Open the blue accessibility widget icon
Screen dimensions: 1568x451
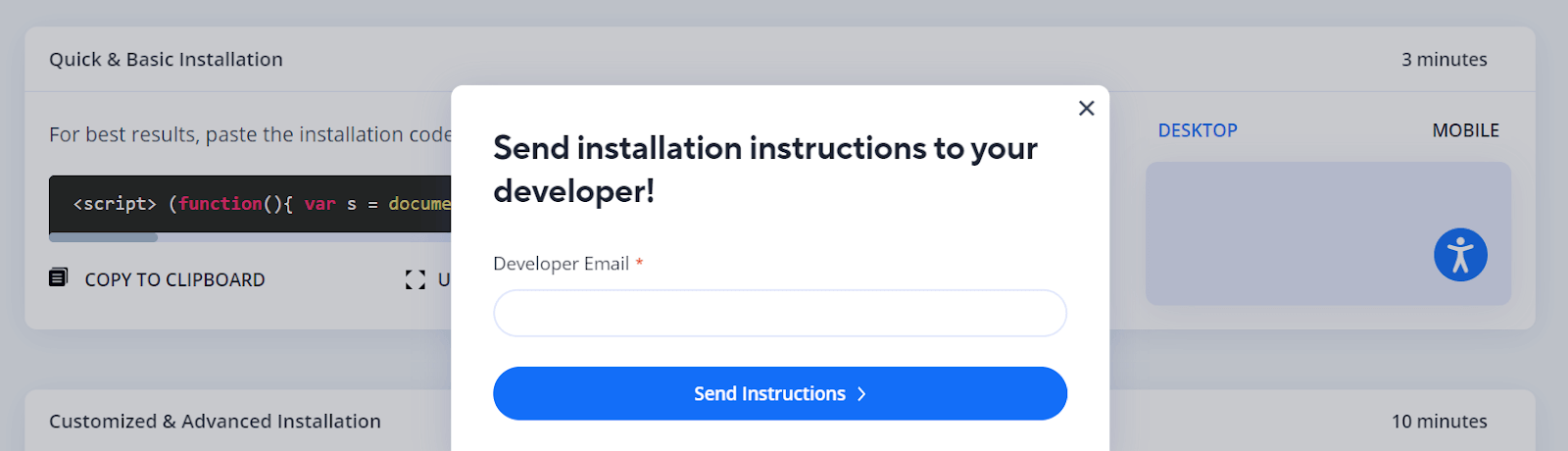tap(1460, 255)
